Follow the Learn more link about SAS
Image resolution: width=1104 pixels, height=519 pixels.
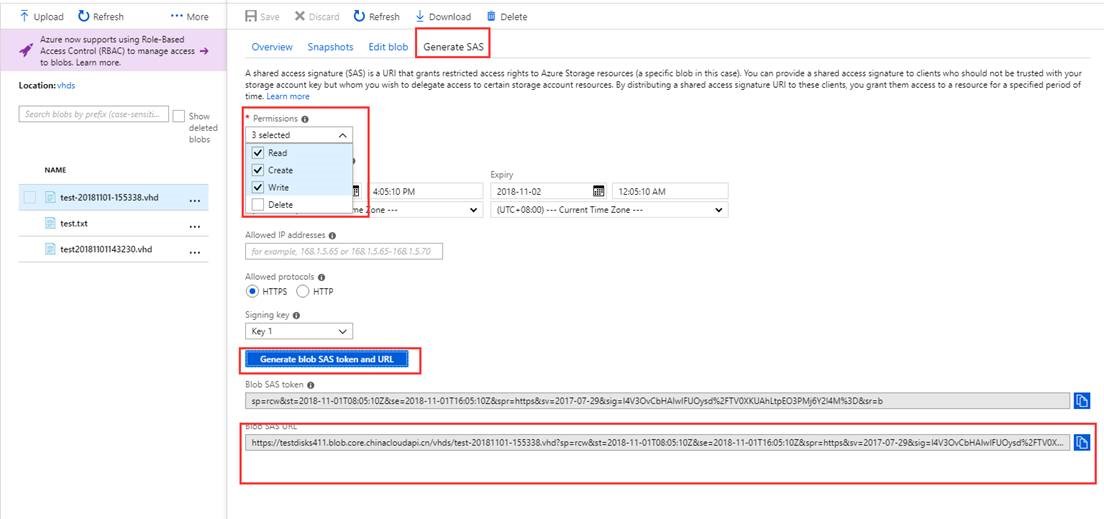[x=288, y=97]
